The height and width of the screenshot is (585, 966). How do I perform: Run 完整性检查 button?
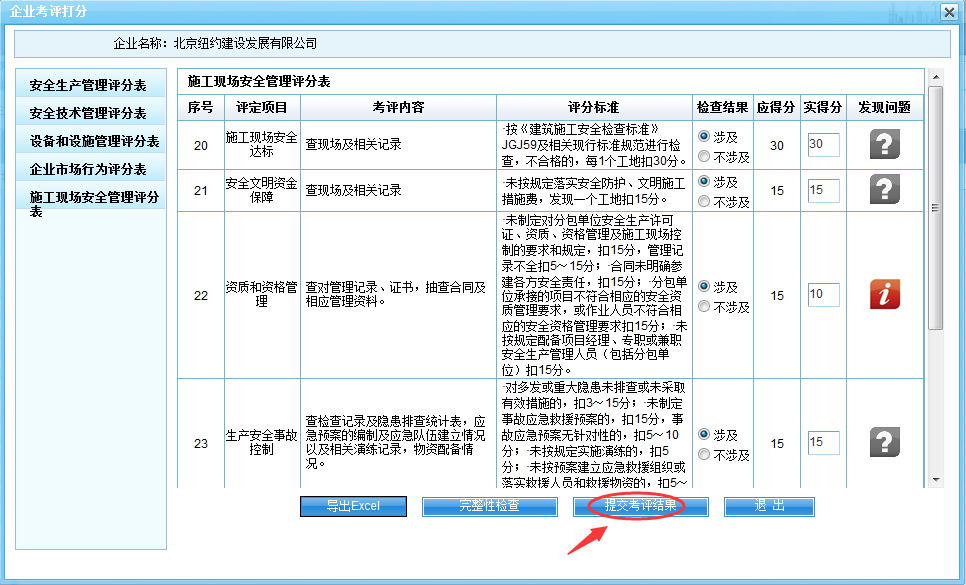click(489, 506)
